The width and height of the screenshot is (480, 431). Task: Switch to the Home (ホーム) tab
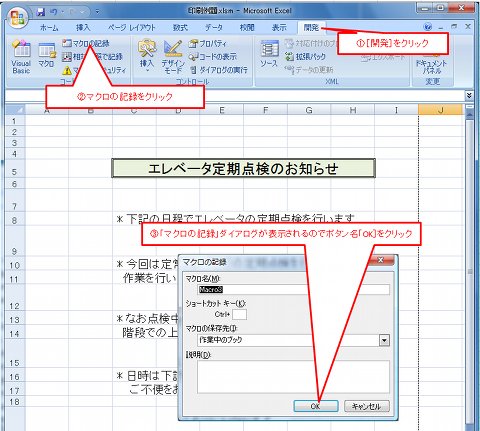pos(49,28)
